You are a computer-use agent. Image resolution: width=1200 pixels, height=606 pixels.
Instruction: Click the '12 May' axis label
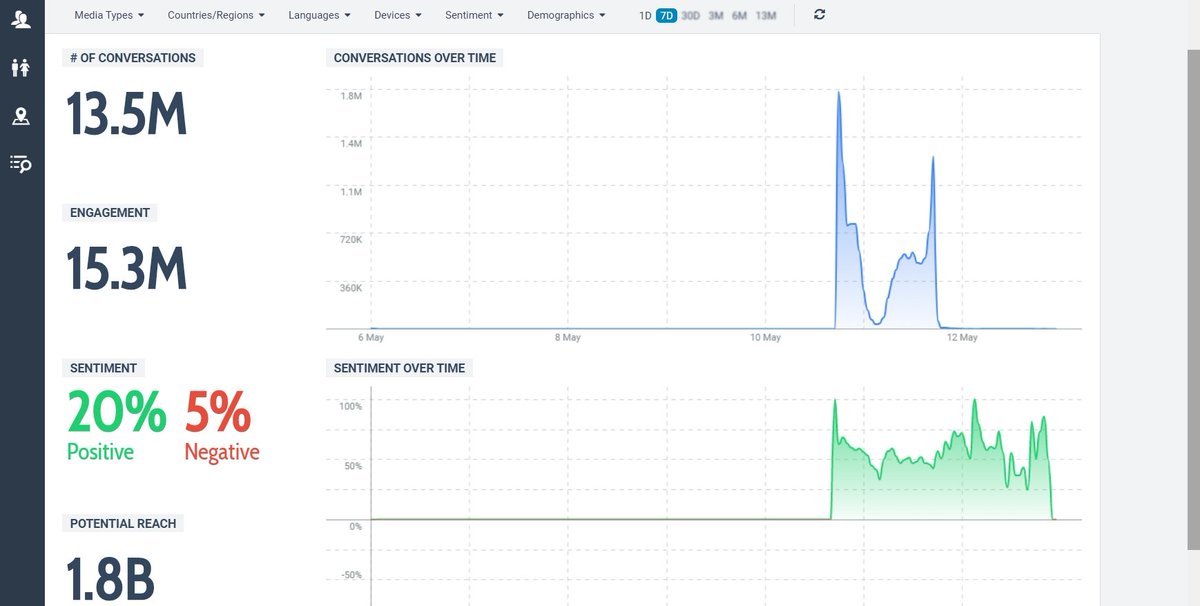[962, 338]
